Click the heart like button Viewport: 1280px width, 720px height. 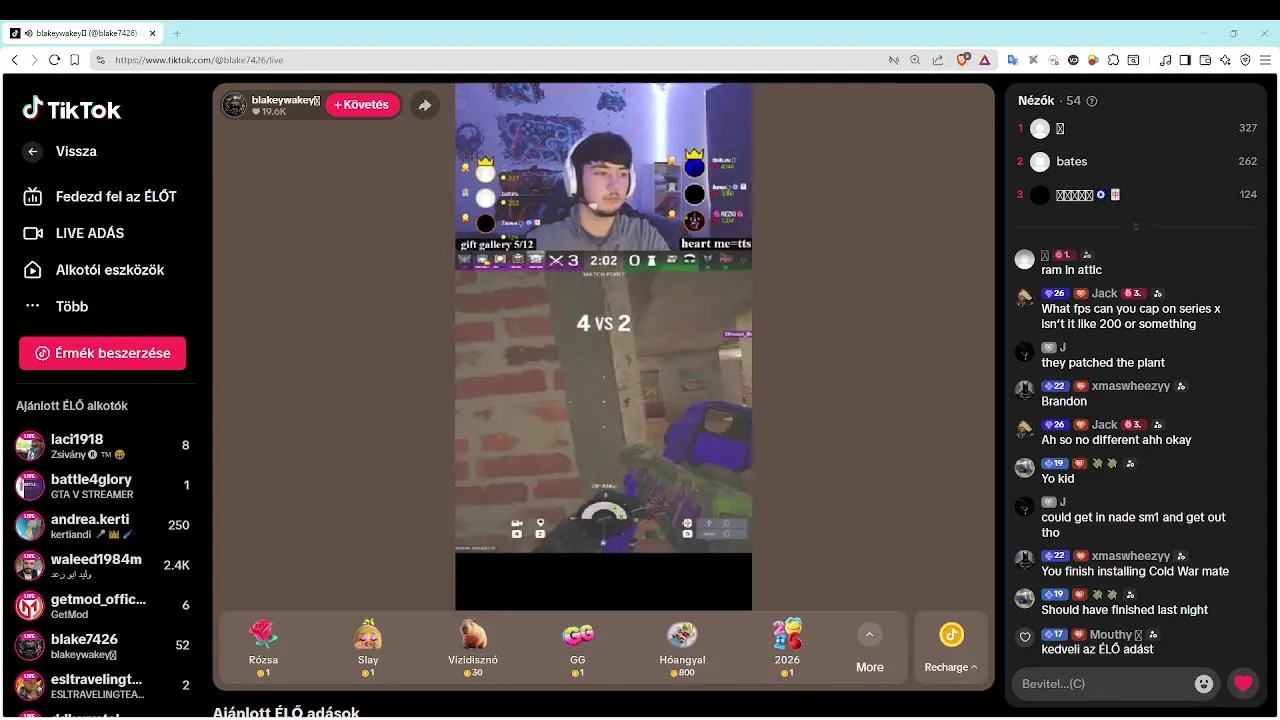(x=1243, y=684)
